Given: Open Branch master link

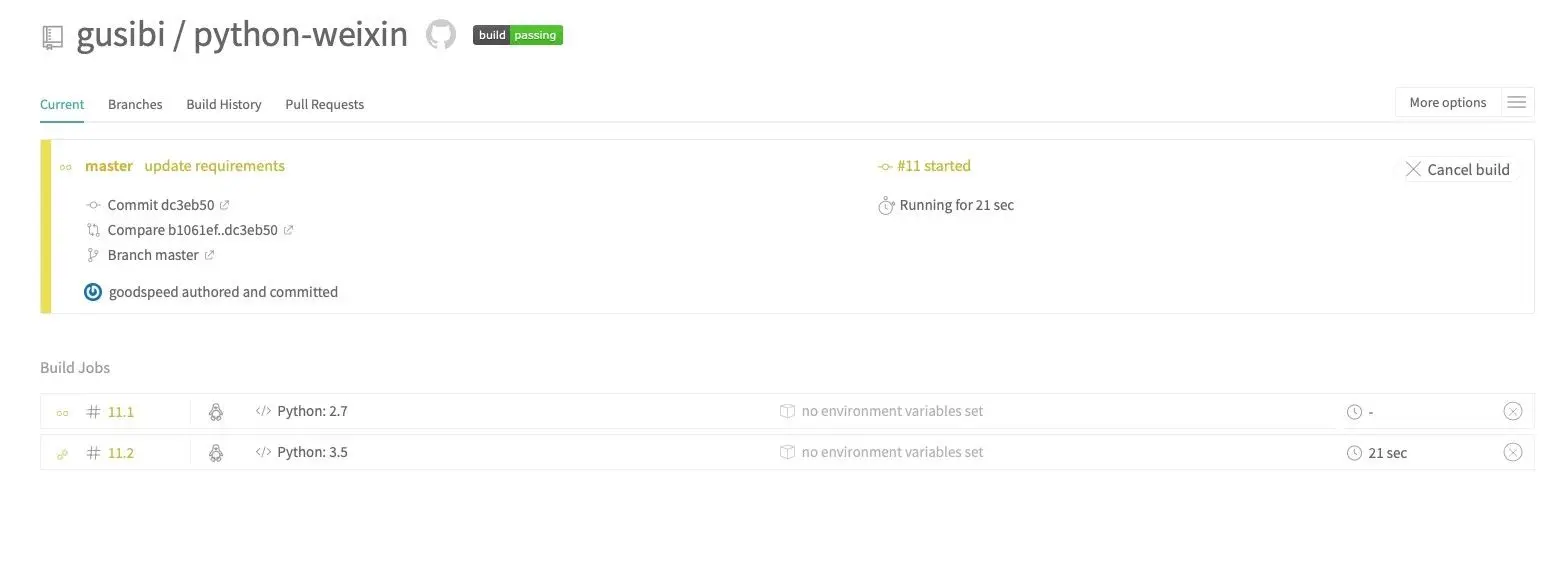Looking at the screenshot, I should tap(153, 255).
